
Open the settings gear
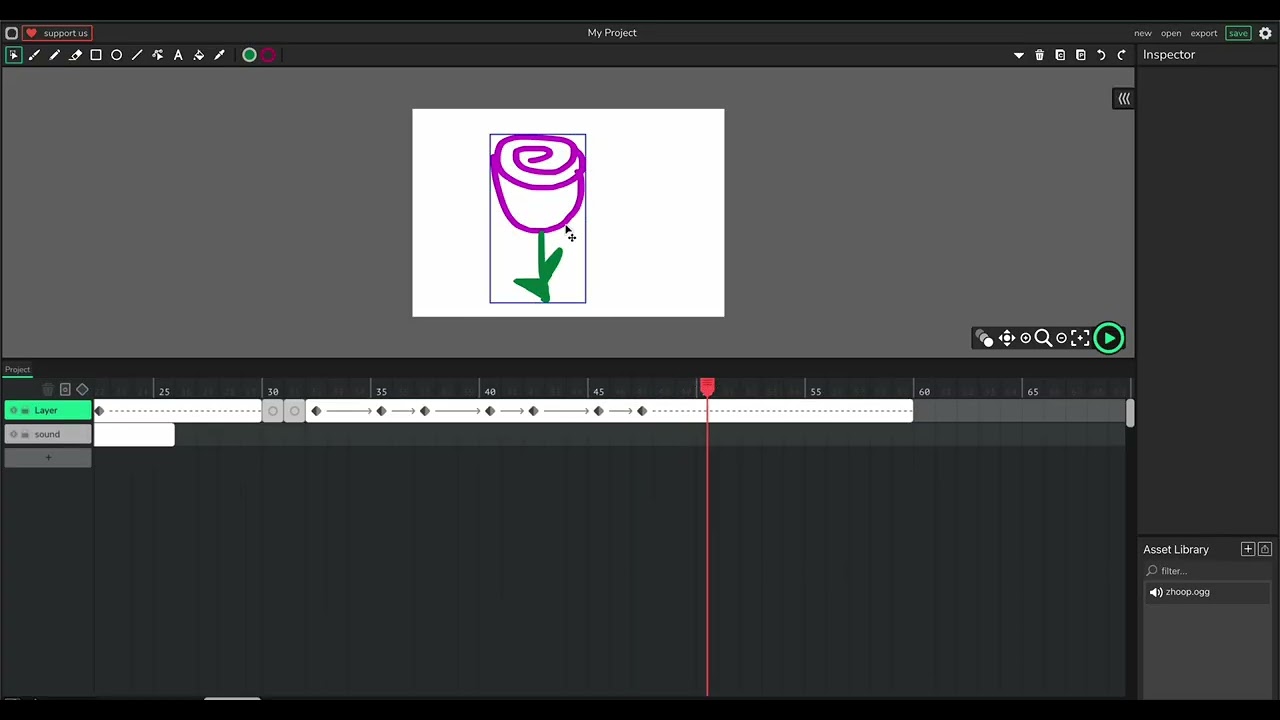[1265, 33]
